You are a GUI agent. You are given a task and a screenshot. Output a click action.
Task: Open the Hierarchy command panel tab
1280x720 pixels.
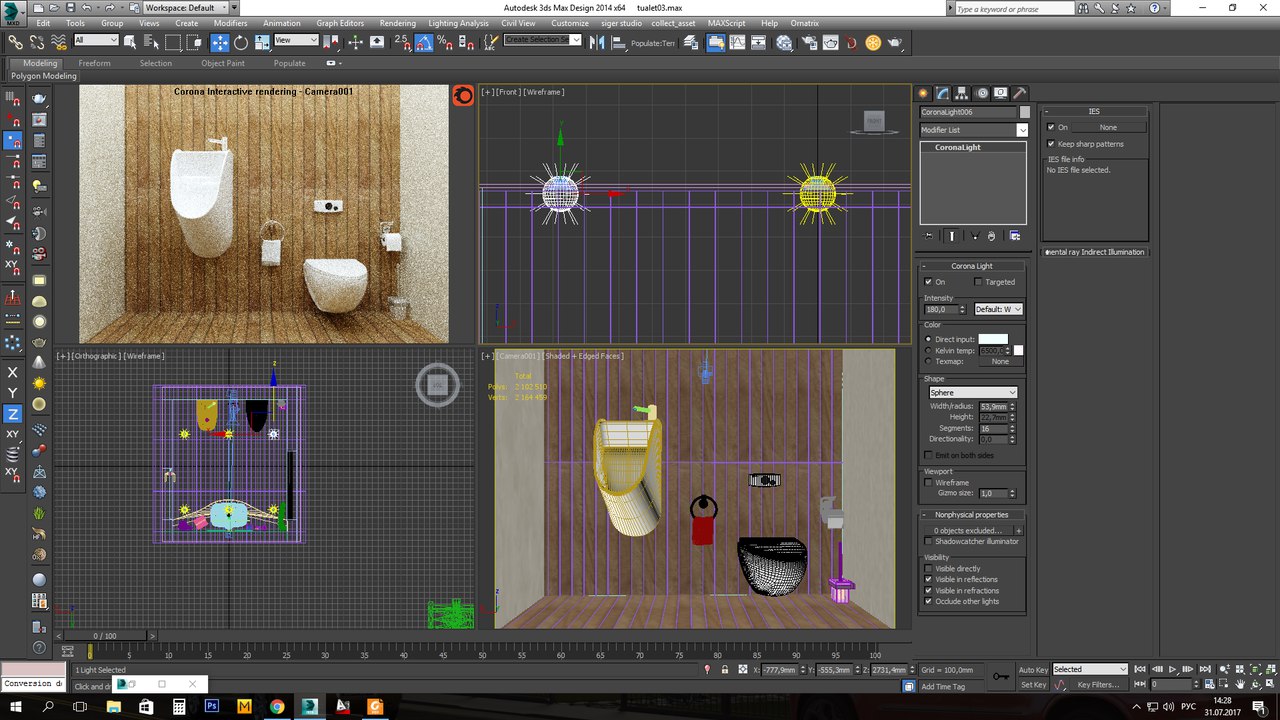pyautogui.click(x=962, y=93)
